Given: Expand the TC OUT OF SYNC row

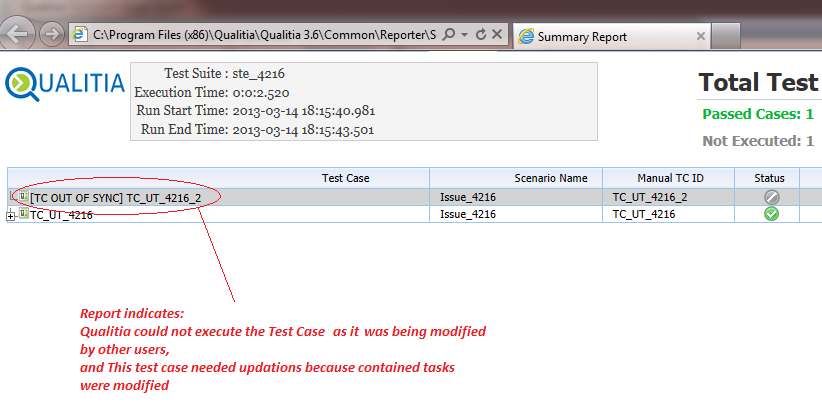Looking at the screenshot, I should pyautogui.click(x=11, y=198).
